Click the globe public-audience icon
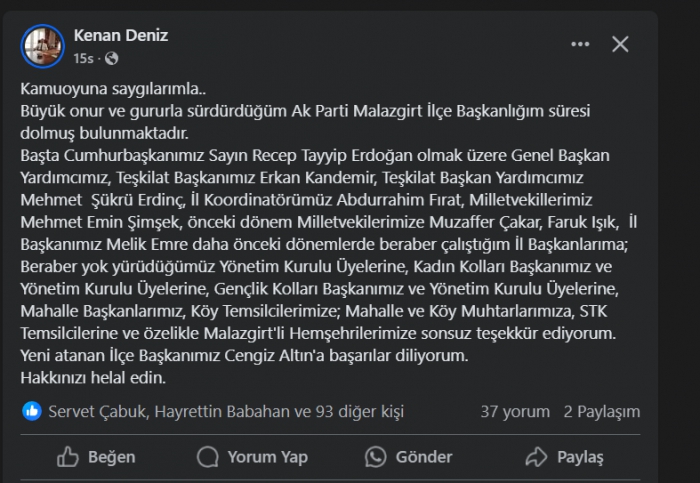 click(111, 58)
